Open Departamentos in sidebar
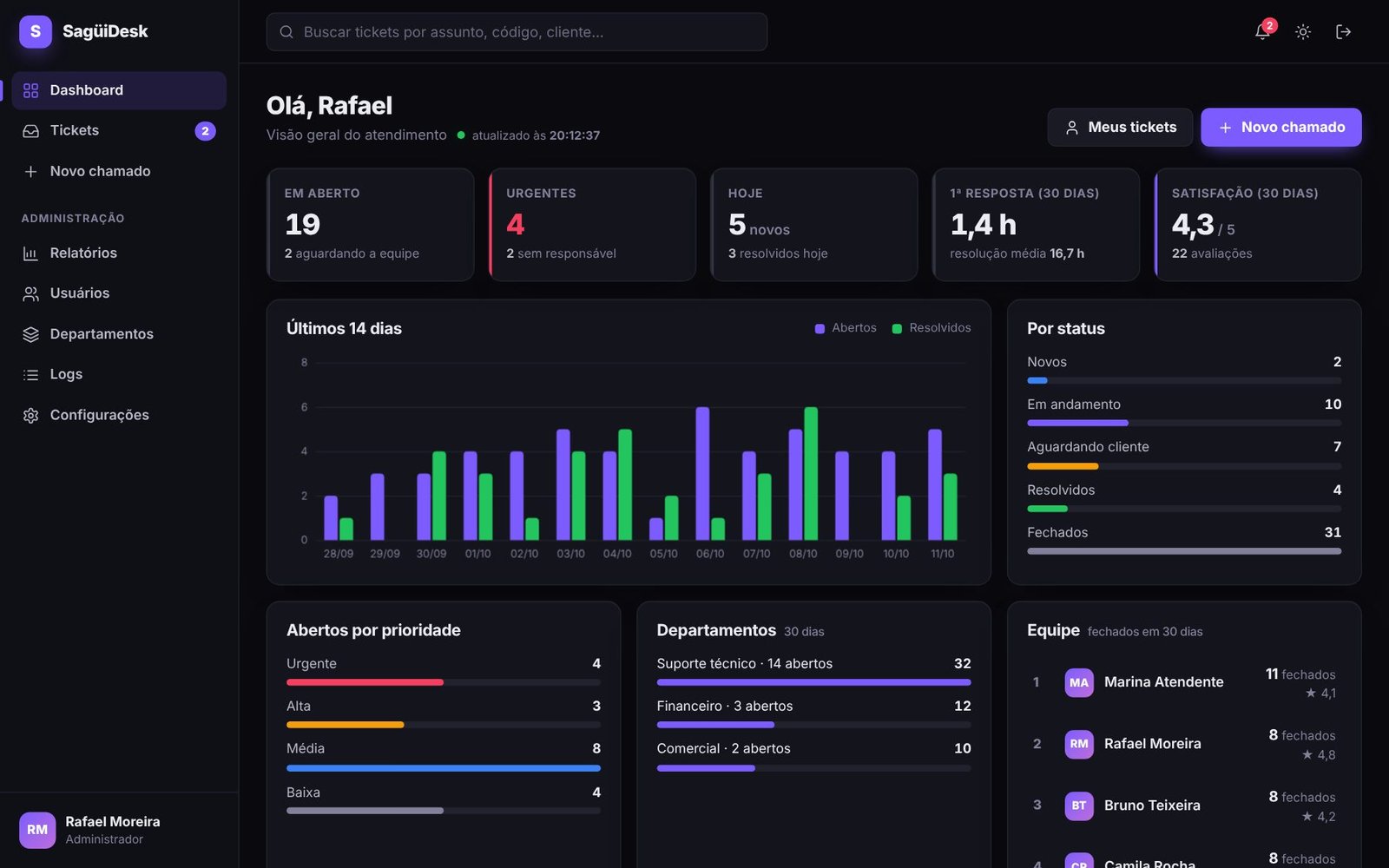 (x=119, y=334)
